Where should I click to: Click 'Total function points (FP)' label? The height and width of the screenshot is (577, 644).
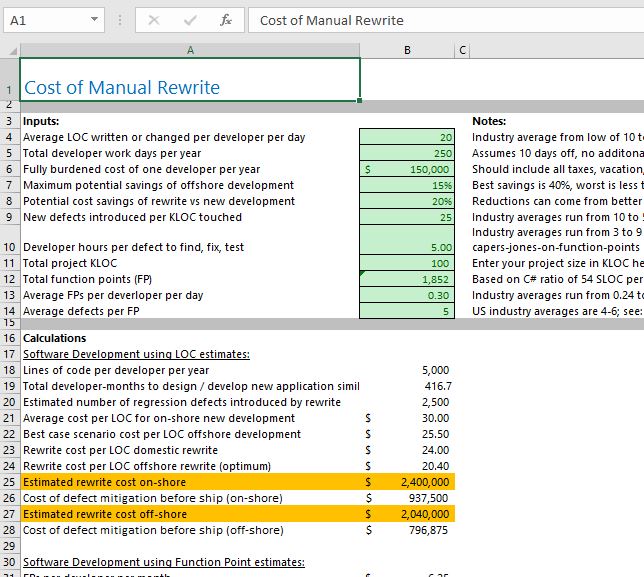click(87, 279)
